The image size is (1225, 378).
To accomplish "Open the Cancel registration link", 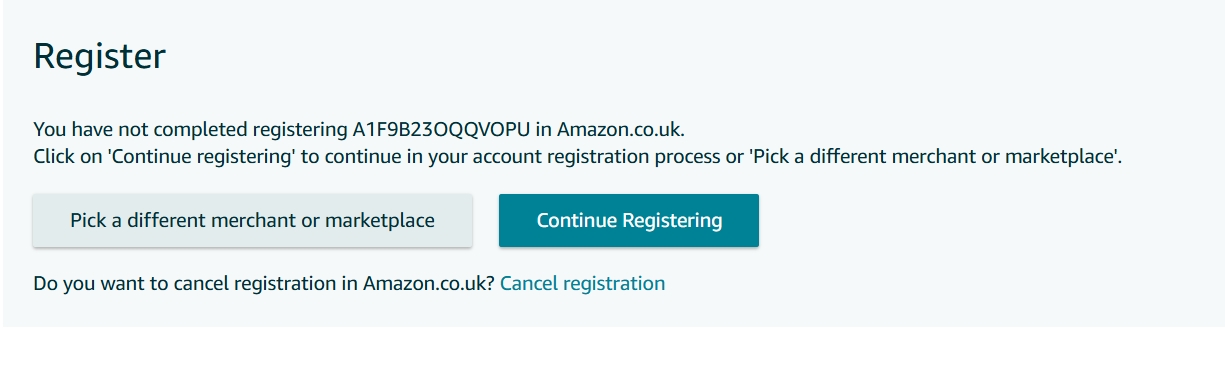I will [x=582, y=283].
